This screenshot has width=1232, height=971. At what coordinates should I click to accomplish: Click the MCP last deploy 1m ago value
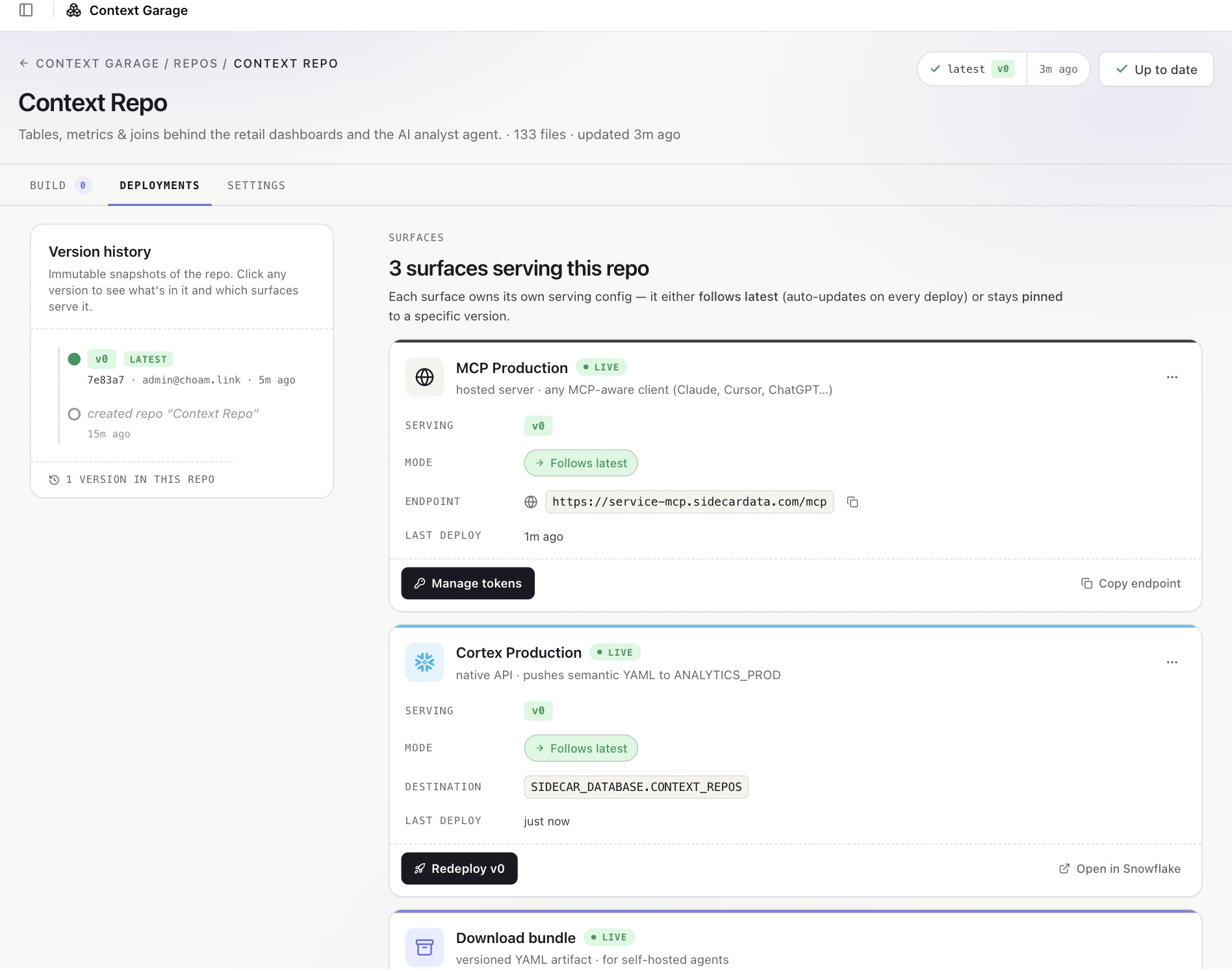point(544,537)
